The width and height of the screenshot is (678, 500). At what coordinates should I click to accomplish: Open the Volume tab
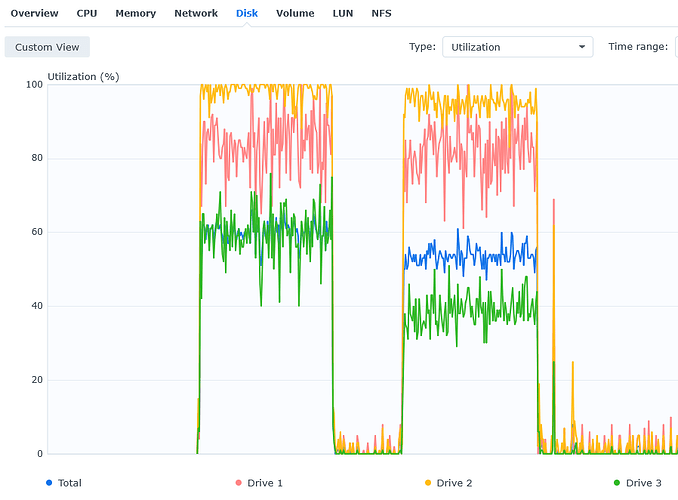point(295,13)
